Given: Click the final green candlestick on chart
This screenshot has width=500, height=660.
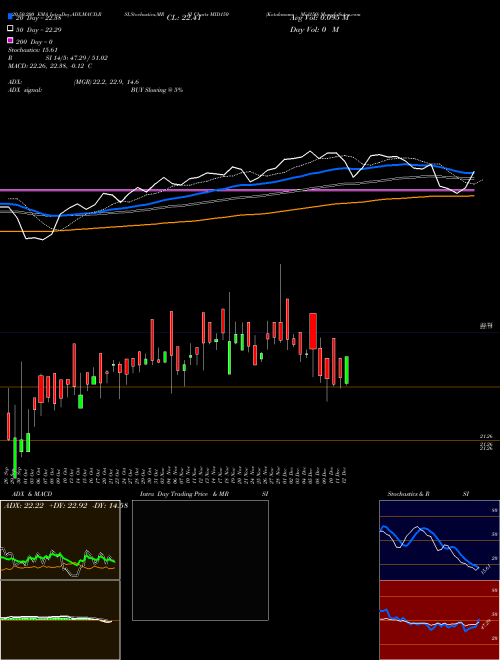Looking at the screenshot, I should [347, 370].
